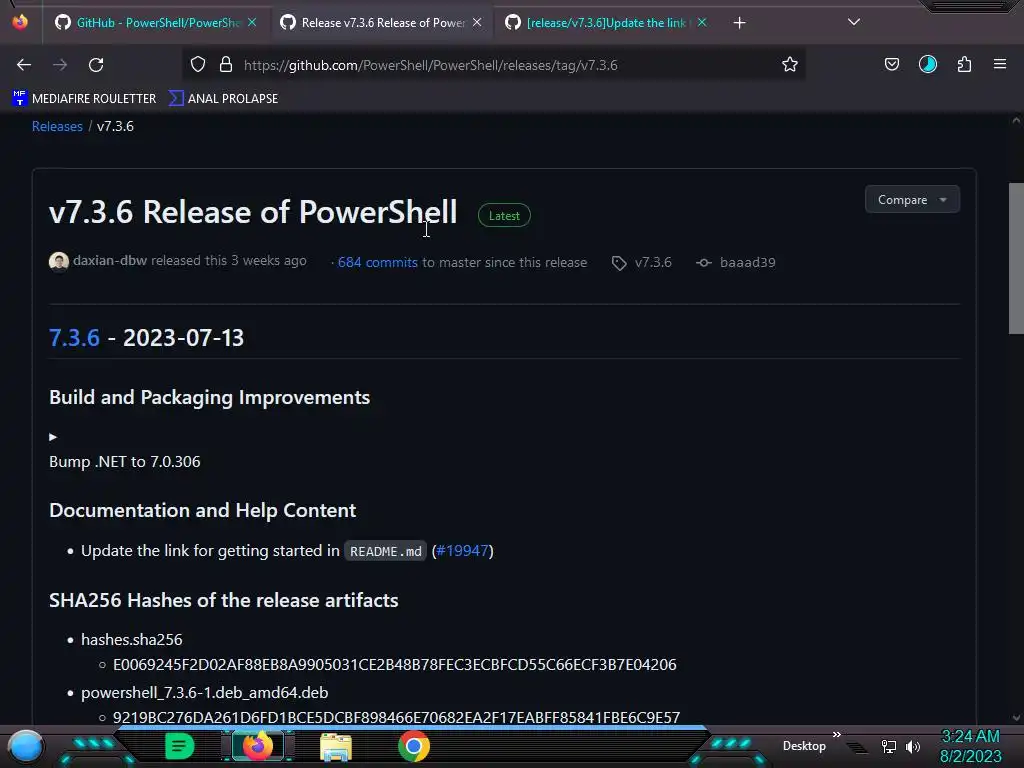Expand the Build and Packaging details triangle

pos(53,437)
